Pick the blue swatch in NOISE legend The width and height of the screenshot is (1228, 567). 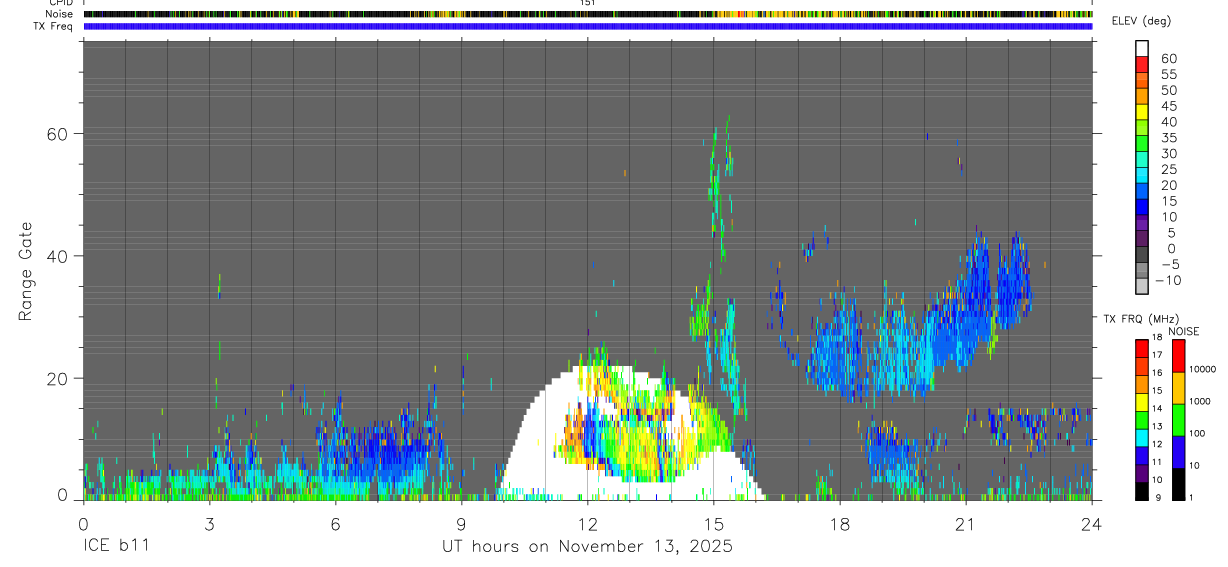pos(1178,451)
